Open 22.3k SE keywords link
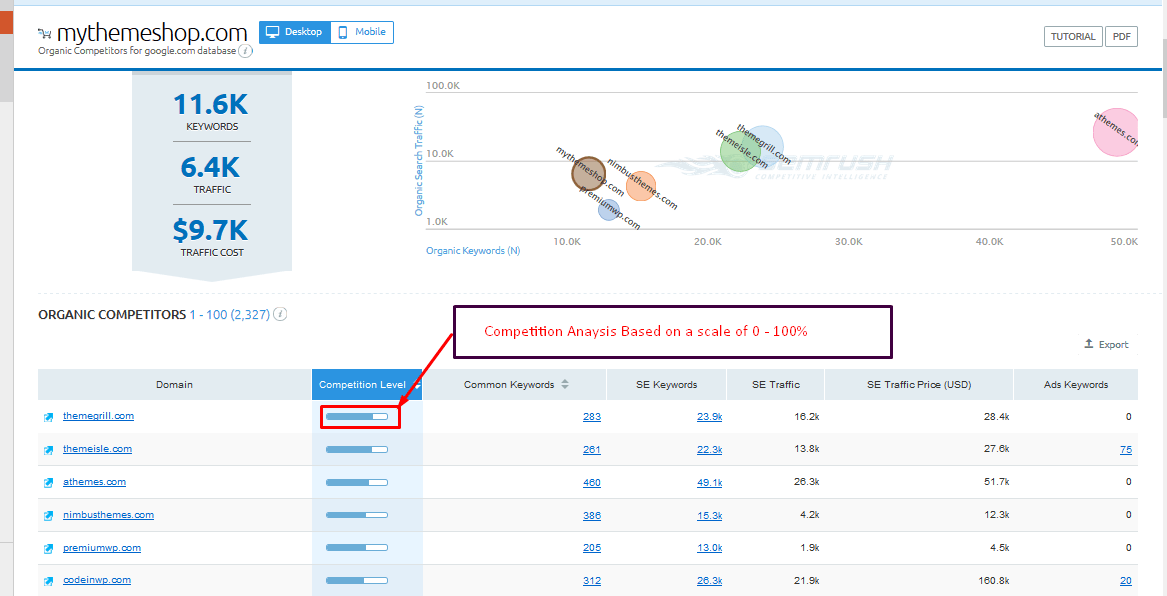 point(709,449)
